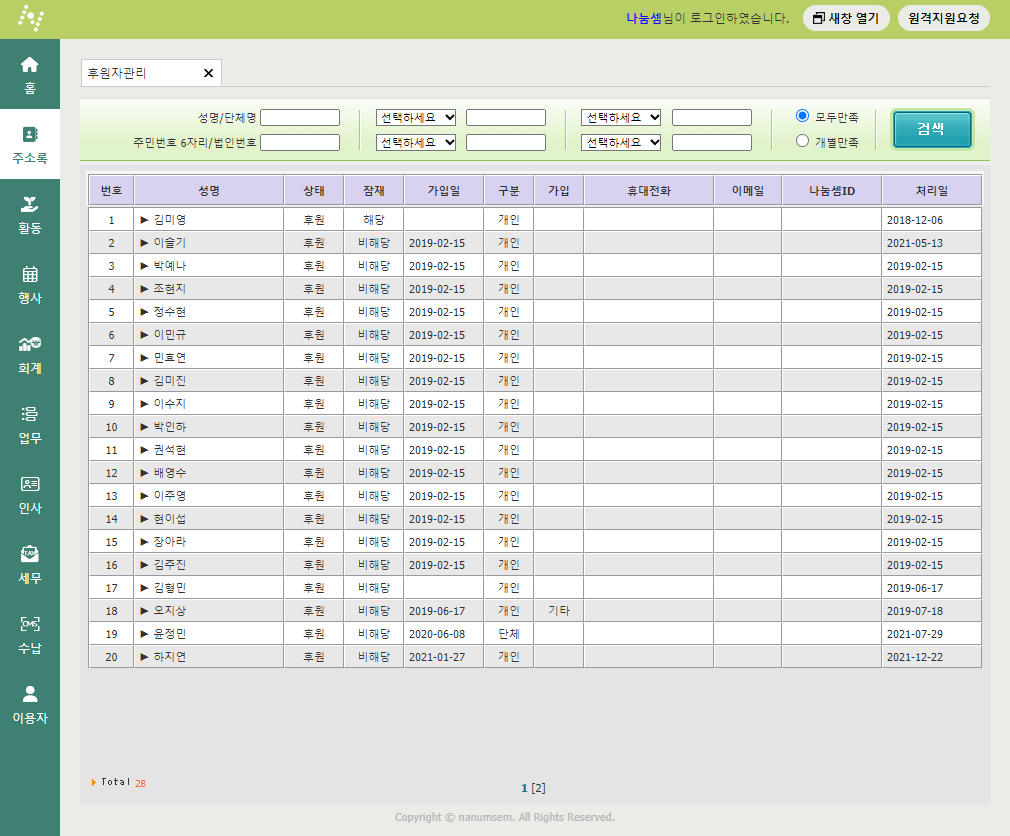Viewport: 1010px width, 836px height.
Task: Close the 후원자관리 tab with X
Action: click(208, 73)
